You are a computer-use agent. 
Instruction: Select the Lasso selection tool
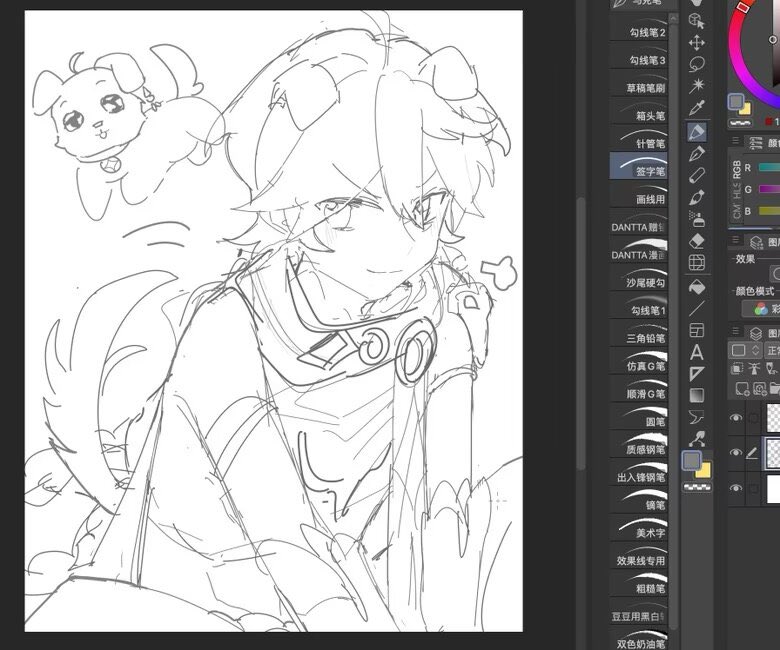click(x=696, y=64)
